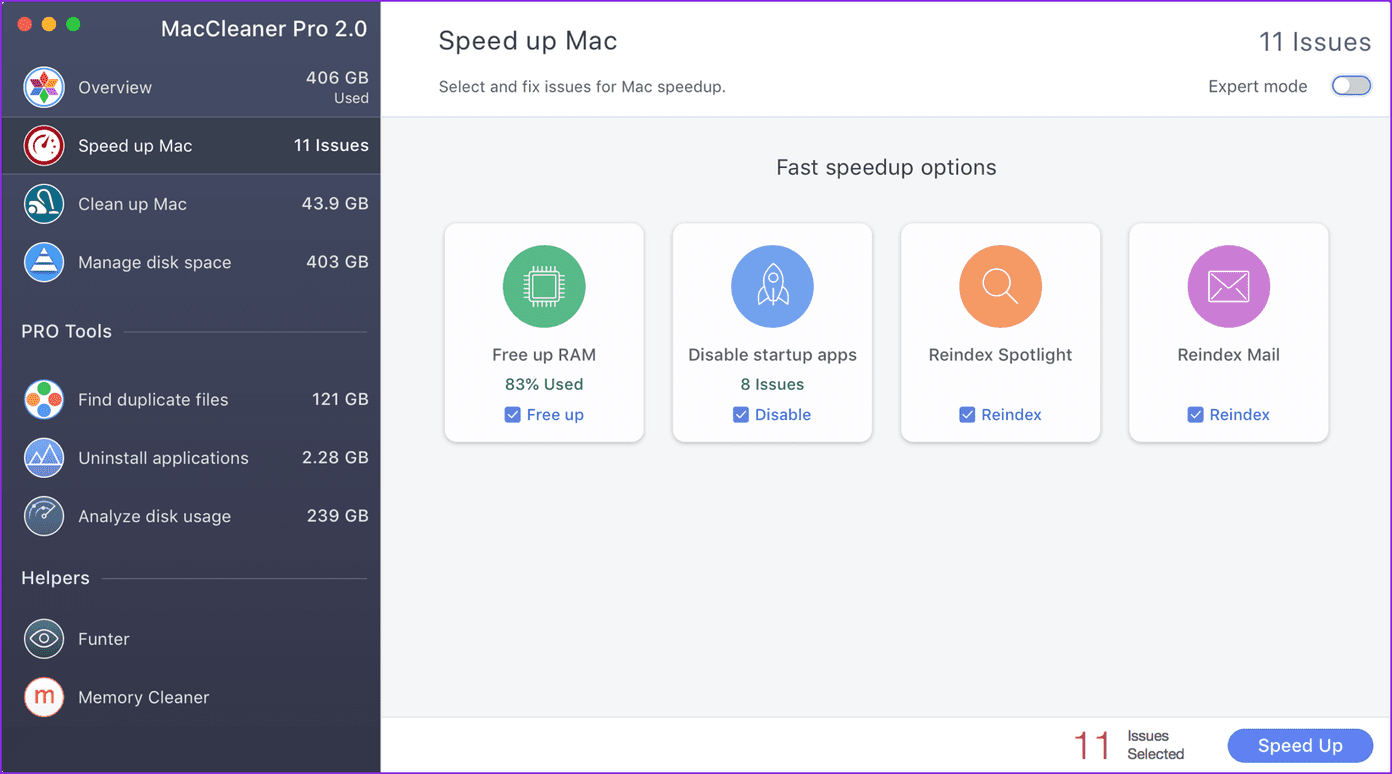Viewport: 1392px width, 774px height.
Task: Launch Funter helper label
Action: pos(104,639)
